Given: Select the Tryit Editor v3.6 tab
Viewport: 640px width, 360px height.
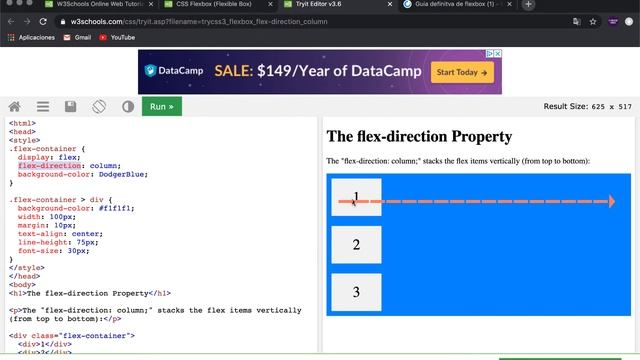Looking at the screenshot, I should [x=318, y=4].
